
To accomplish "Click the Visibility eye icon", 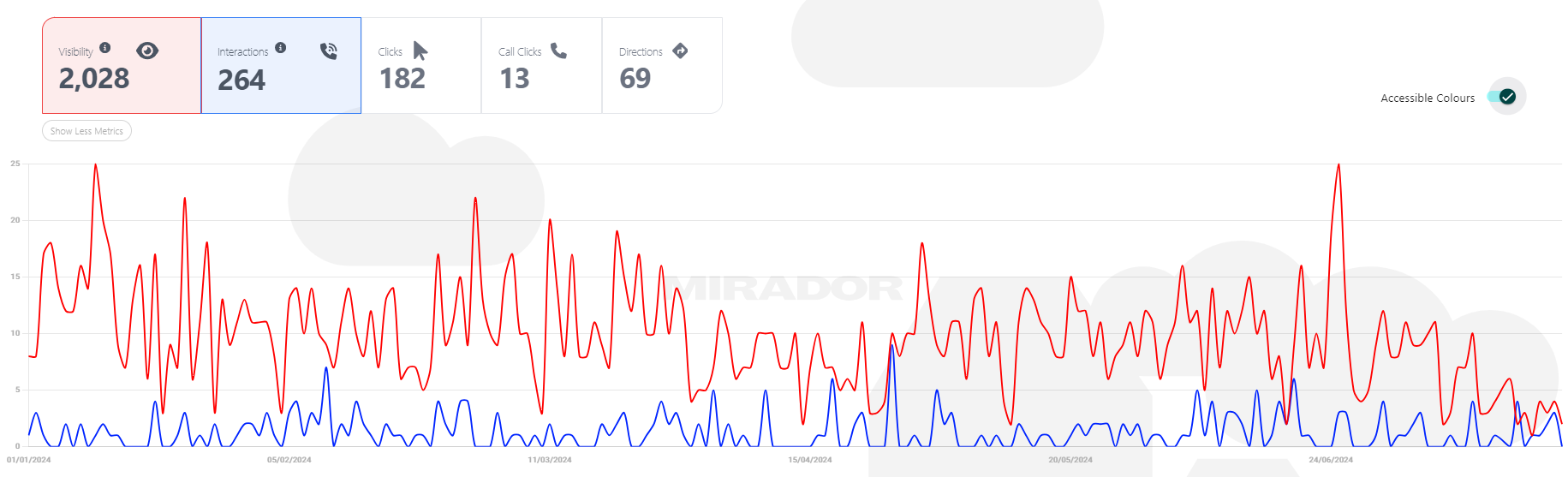I will tap(147, 51).
